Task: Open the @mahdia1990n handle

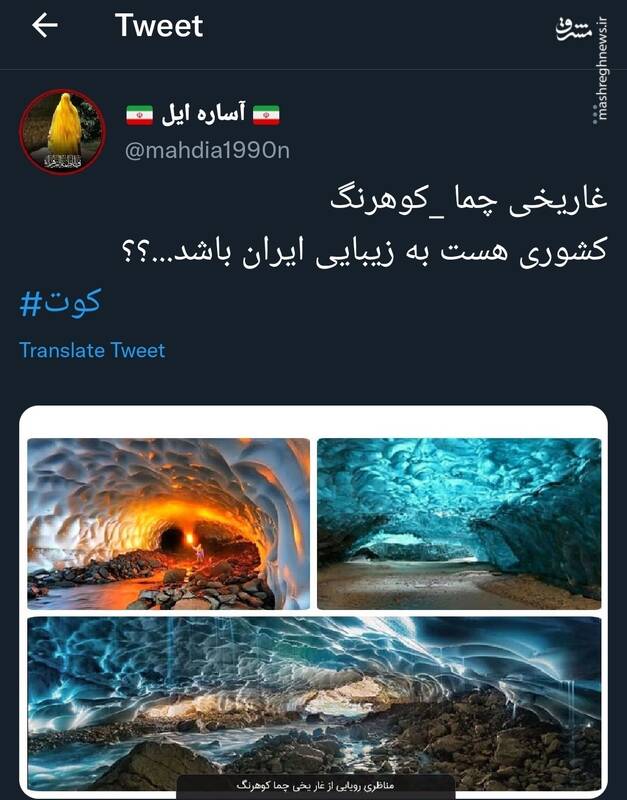Action: click(207, 151)
